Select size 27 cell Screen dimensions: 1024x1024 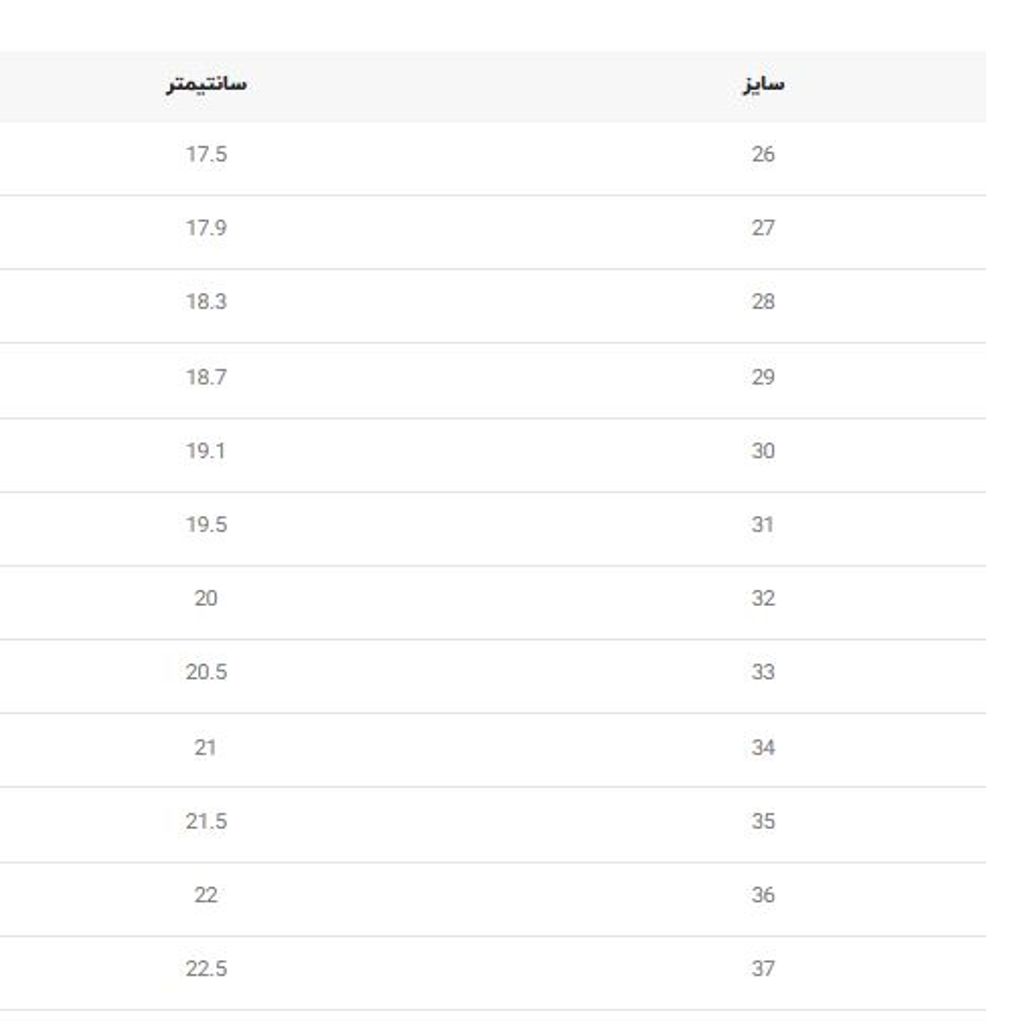click(763, 228)
